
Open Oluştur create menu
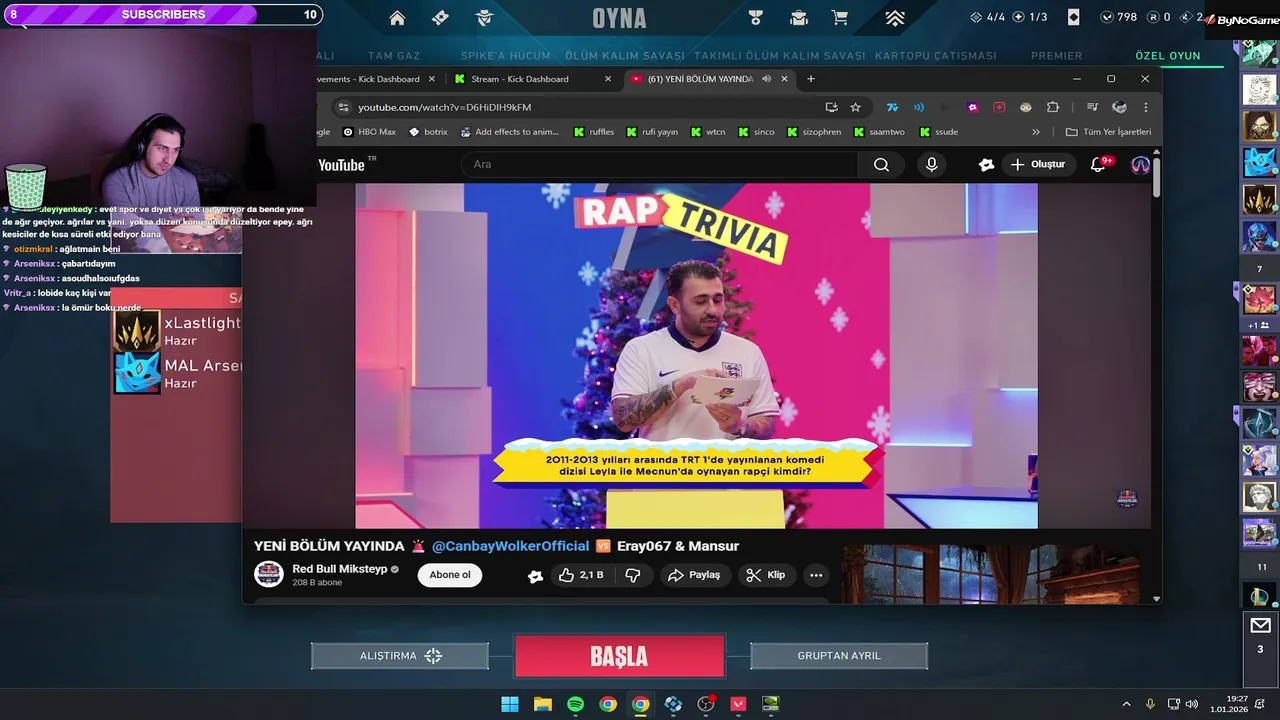coord(1038,164)
